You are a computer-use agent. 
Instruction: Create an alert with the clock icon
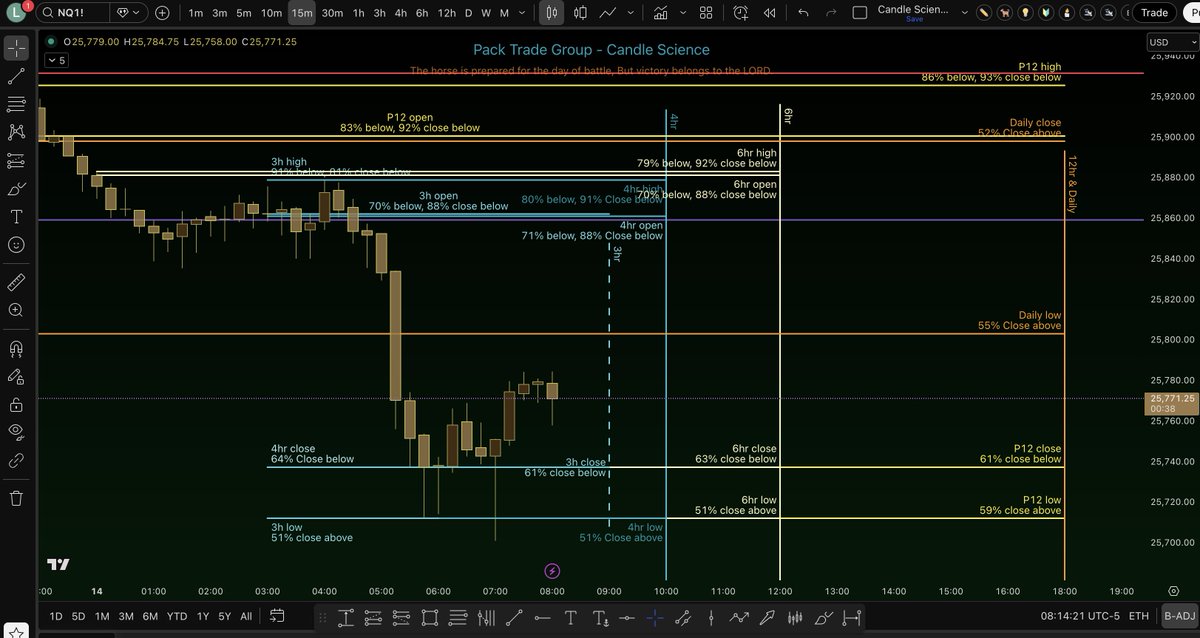pos(741,13)
